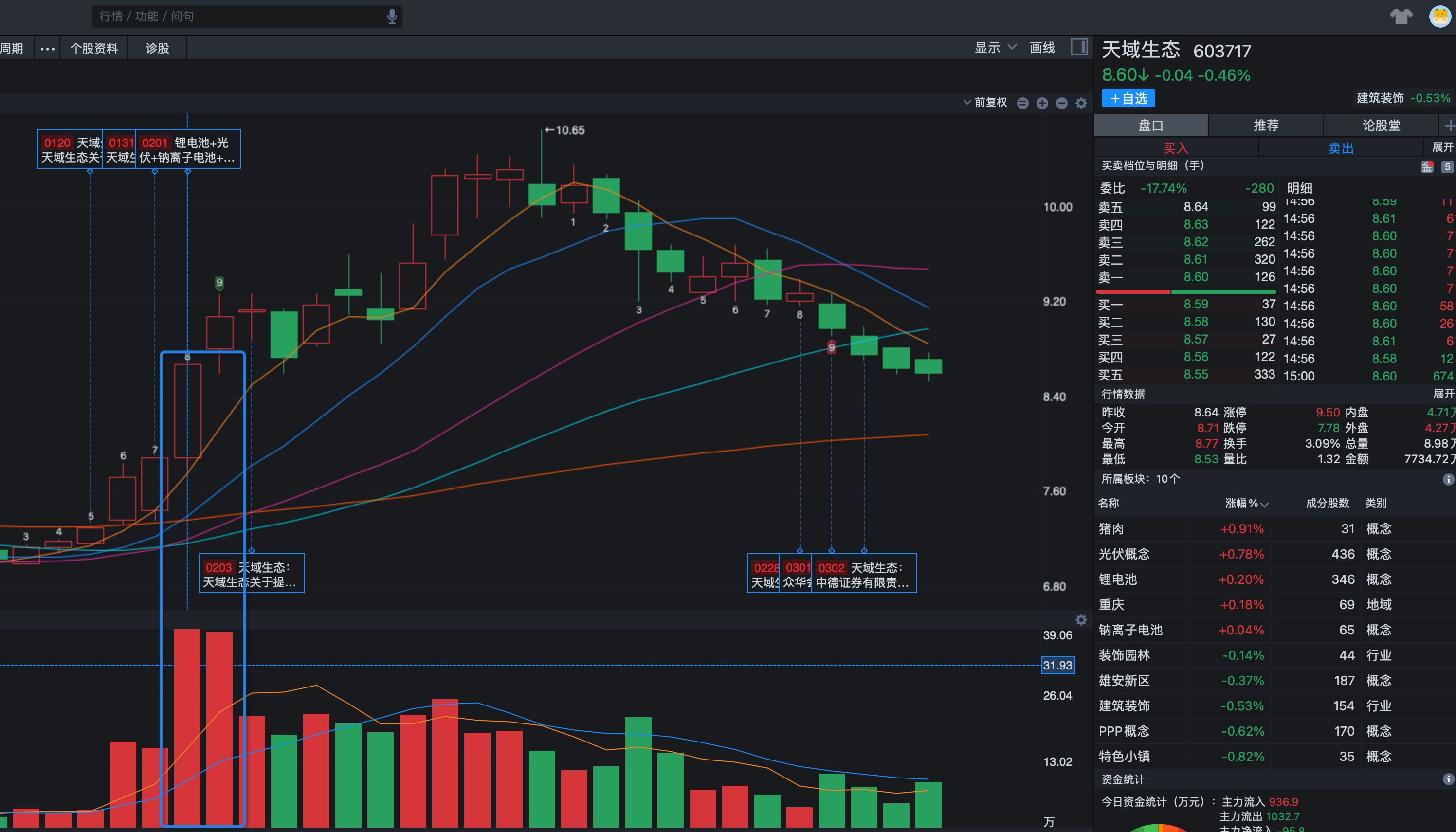Image resolution: width=1456 pixels, height=832 pixels.
Task: Click the chart settings gear icon
Action: click(x=1081, y=103)
